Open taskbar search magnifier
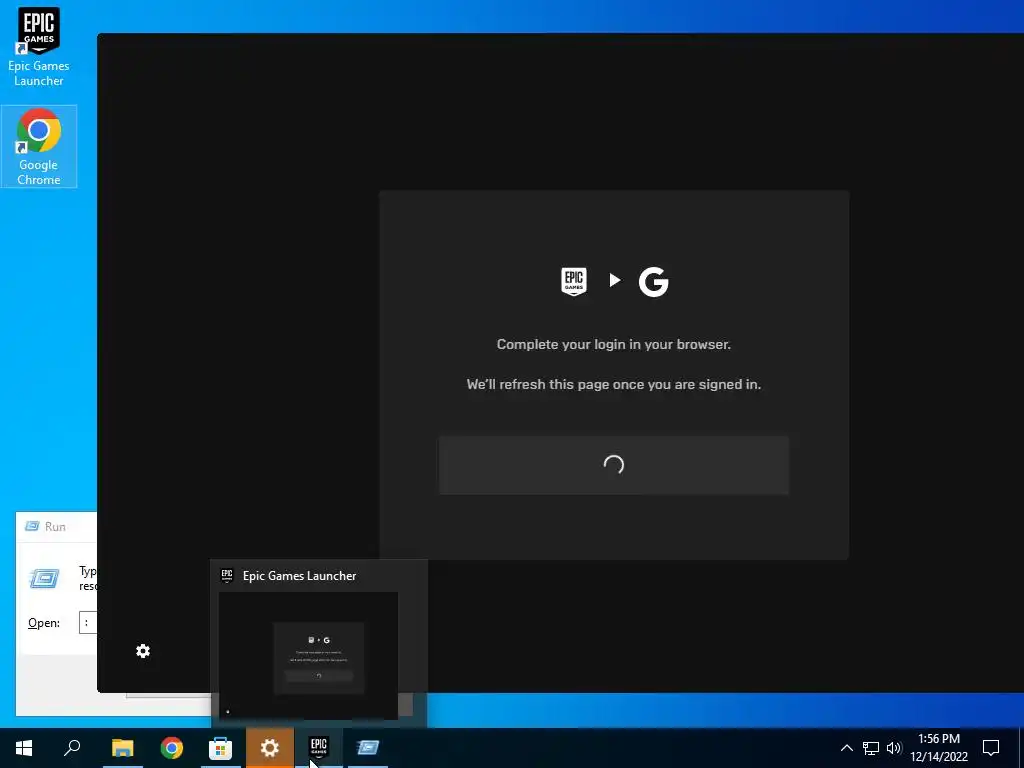This screenshot has width=1024, height=768. pos(72,748)
